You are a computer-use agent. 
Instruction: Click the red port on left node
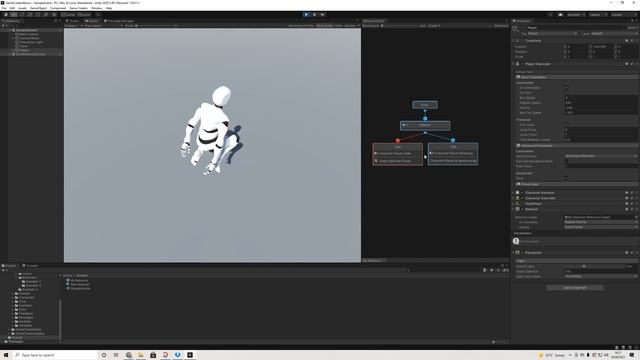pyautogui.click(x=398, y=140)
